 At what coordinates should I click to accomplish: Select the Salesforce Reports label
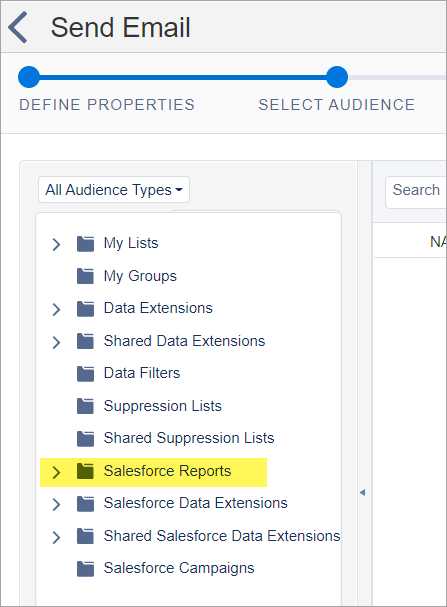(x=167, y=471)
